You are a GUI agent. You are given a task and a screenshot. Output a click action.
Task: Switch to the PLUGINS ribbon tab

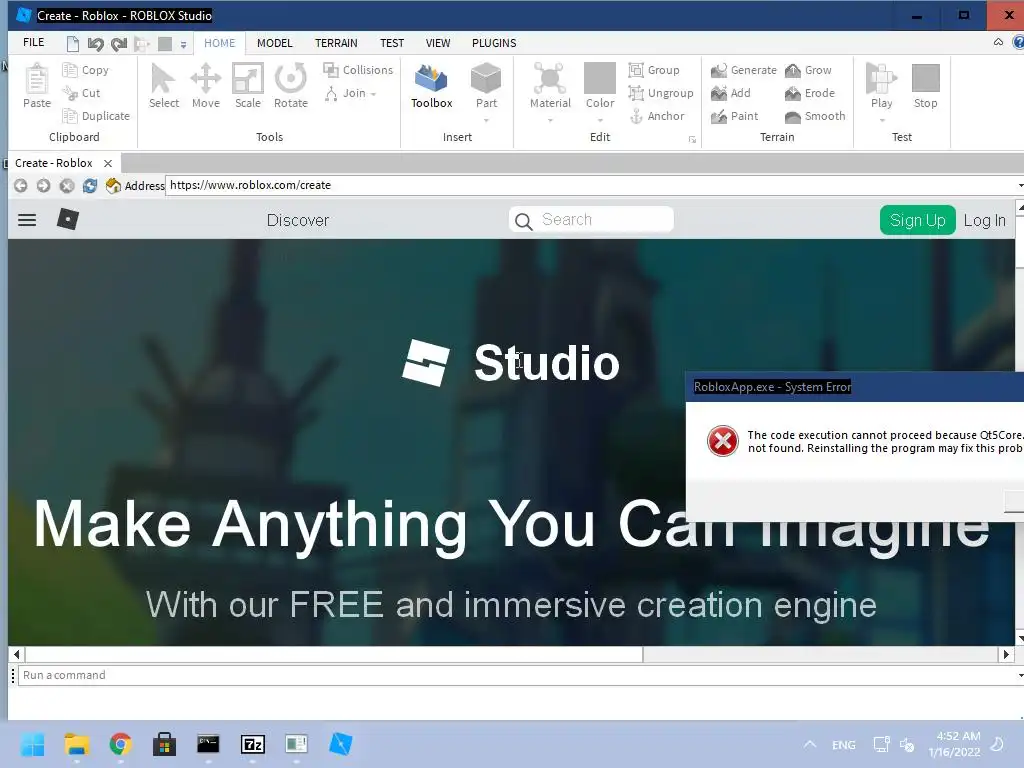(x=494, y=43)
